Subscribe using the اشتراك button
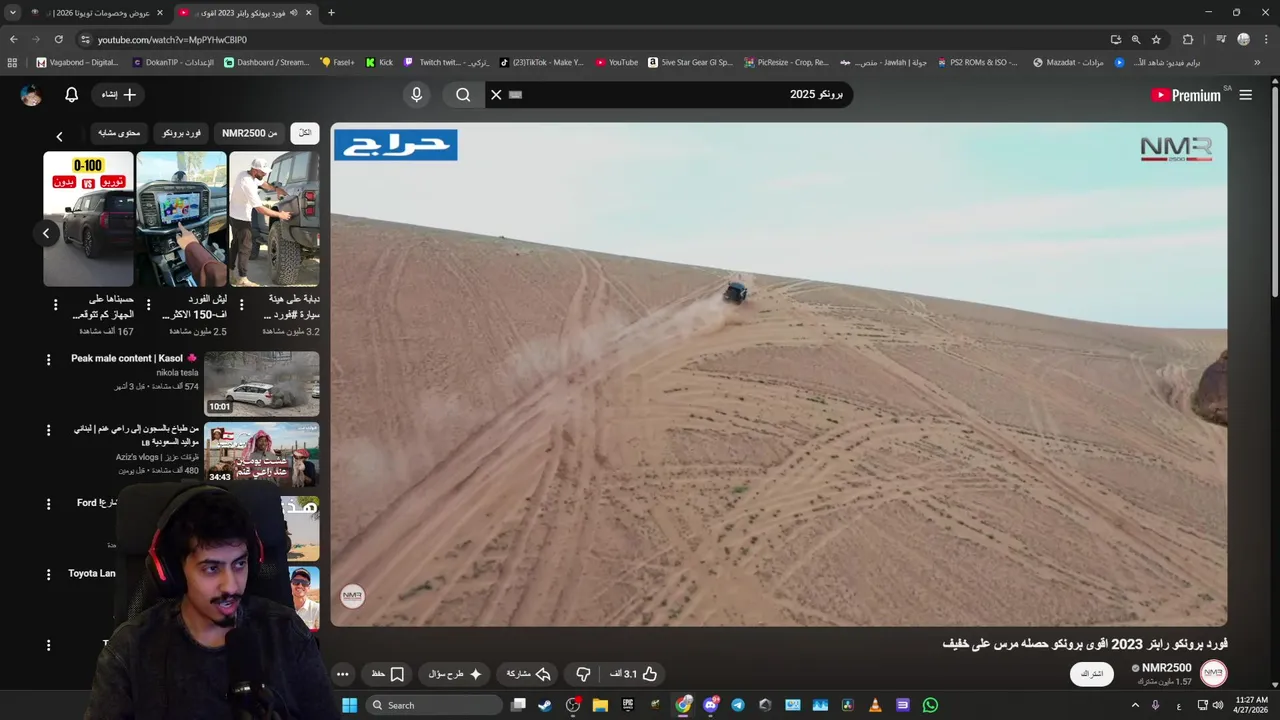 coord(1092,674)
